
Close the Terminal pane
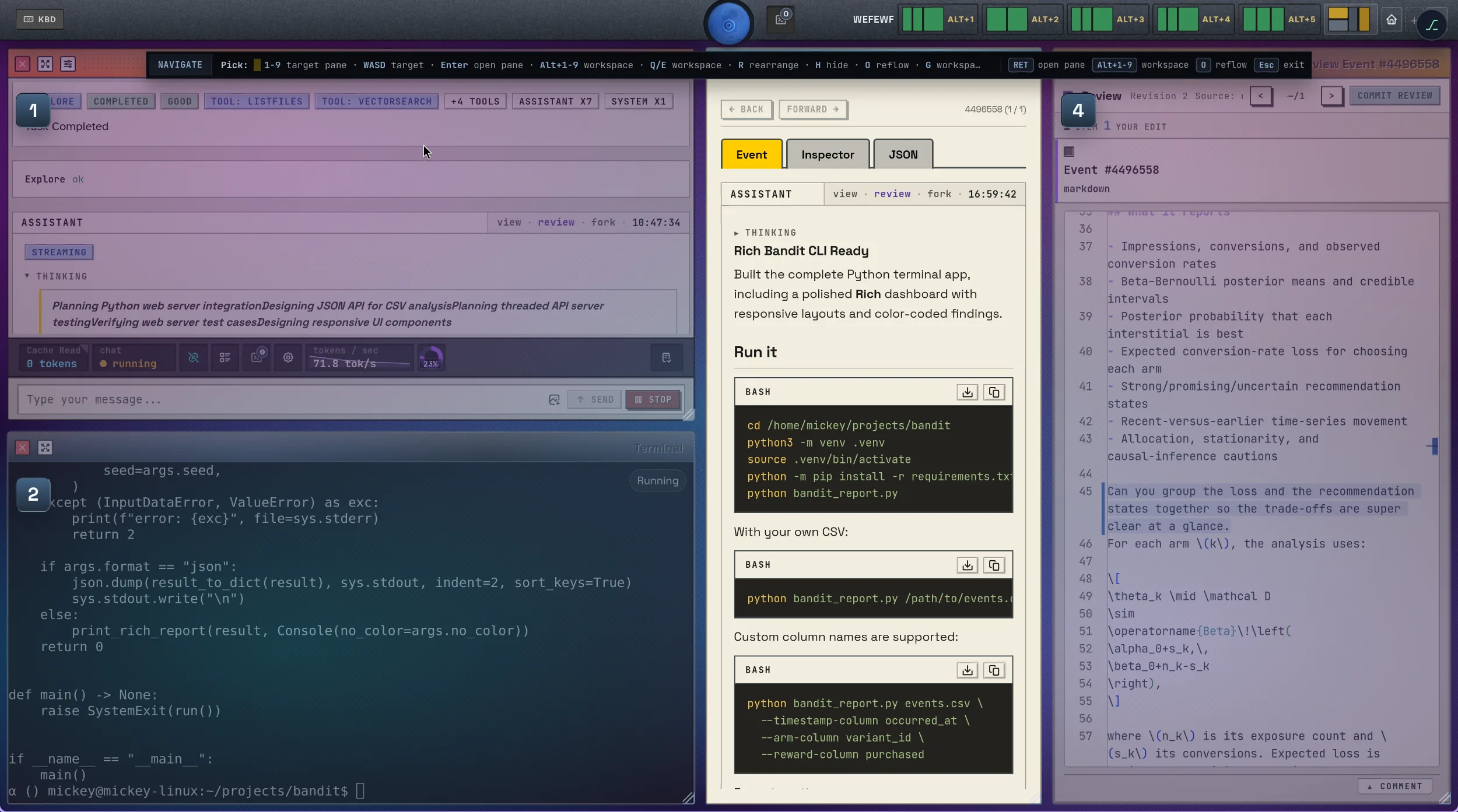click(22, 448)
